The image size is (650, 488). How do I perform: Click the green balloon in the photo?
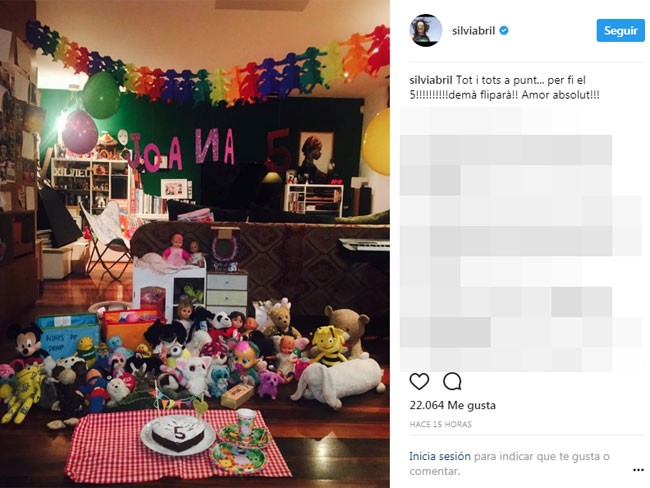click(x=101, y=95)
